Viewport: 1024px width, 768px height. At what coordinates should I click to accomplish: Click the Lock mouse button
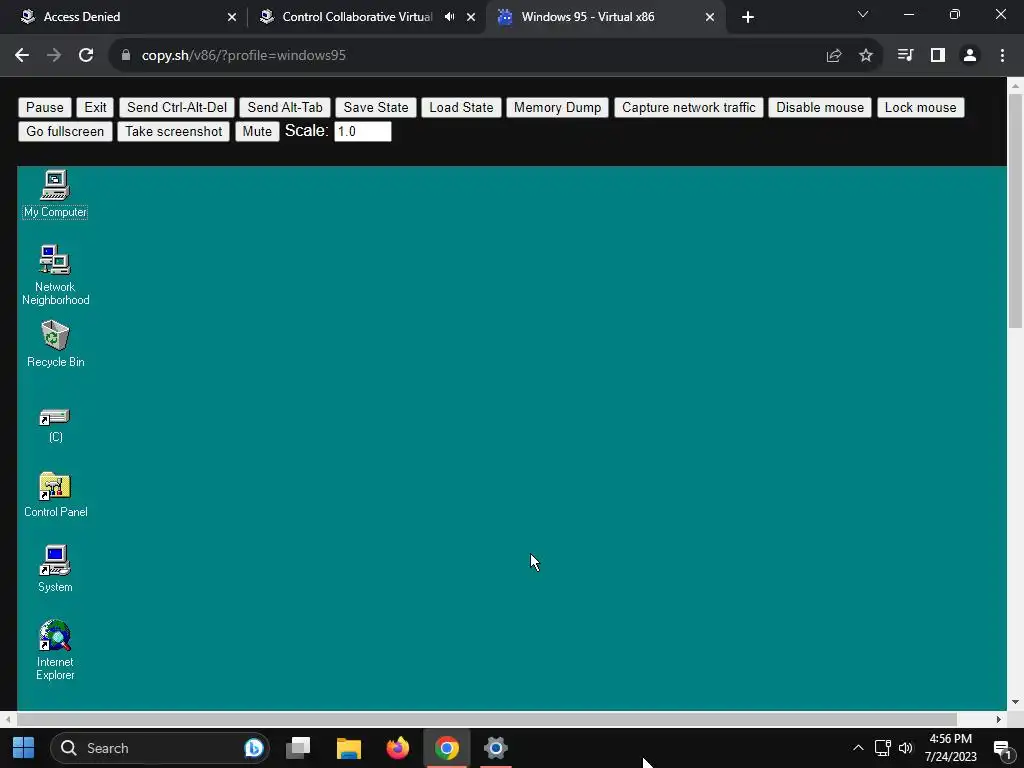[x=920, y=107]
